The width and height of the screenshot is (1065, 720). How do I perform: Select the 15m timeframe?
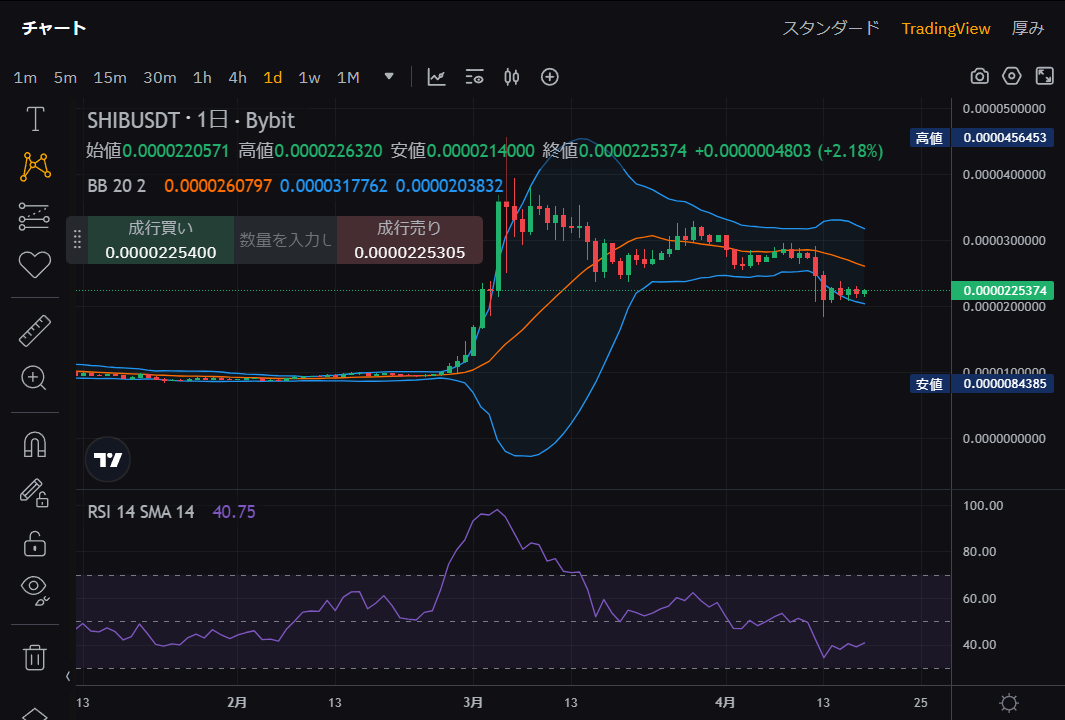click(x=110, y=77)
